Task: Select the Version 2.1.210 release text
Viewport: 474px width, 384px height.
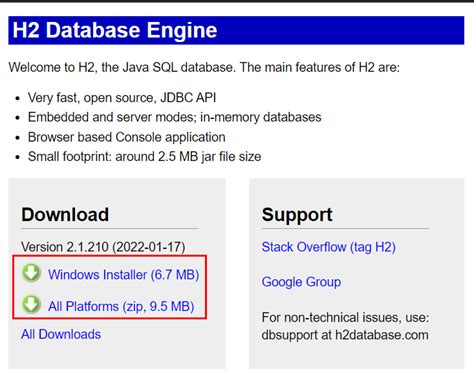Action: tap(103, 247)
